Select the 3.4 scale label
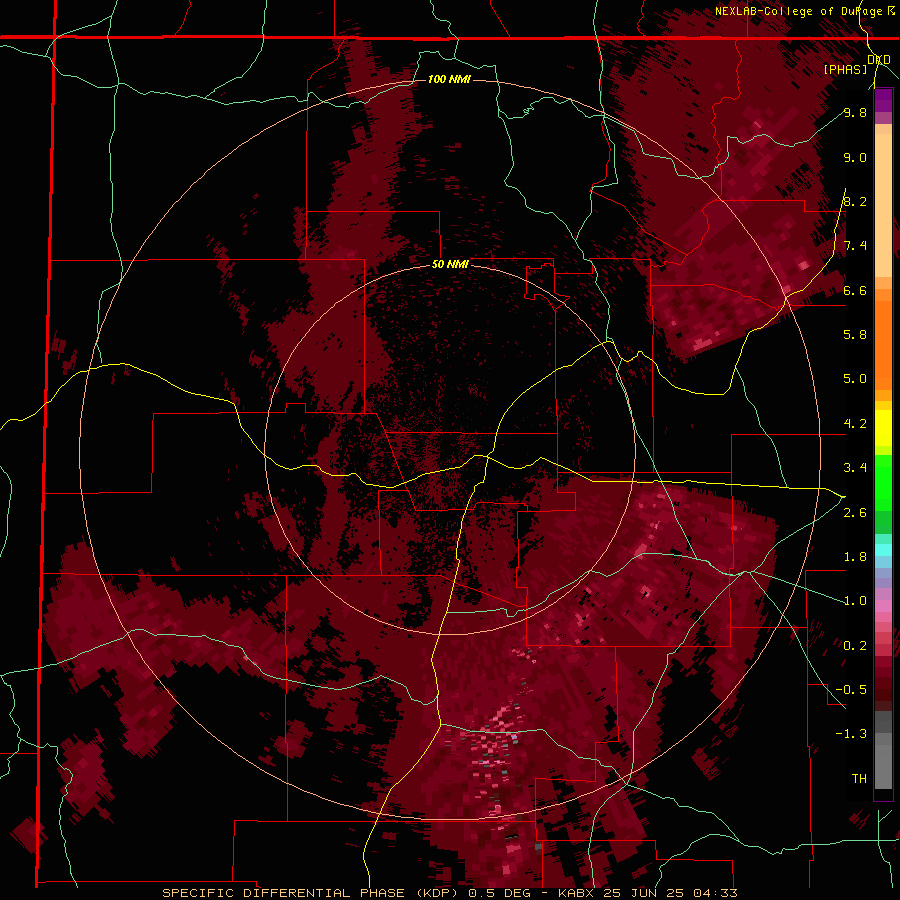The width and height of the screenshot is (900, 900). pos(855,468)
